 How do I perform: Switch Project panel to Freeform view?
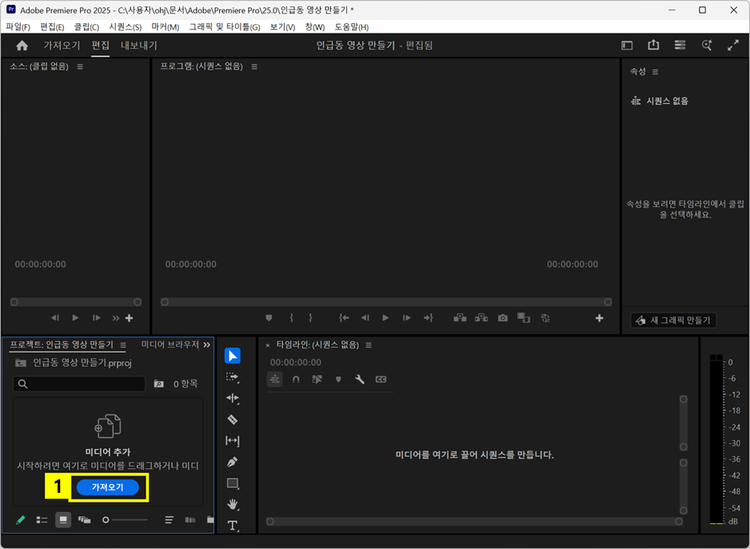84,520
